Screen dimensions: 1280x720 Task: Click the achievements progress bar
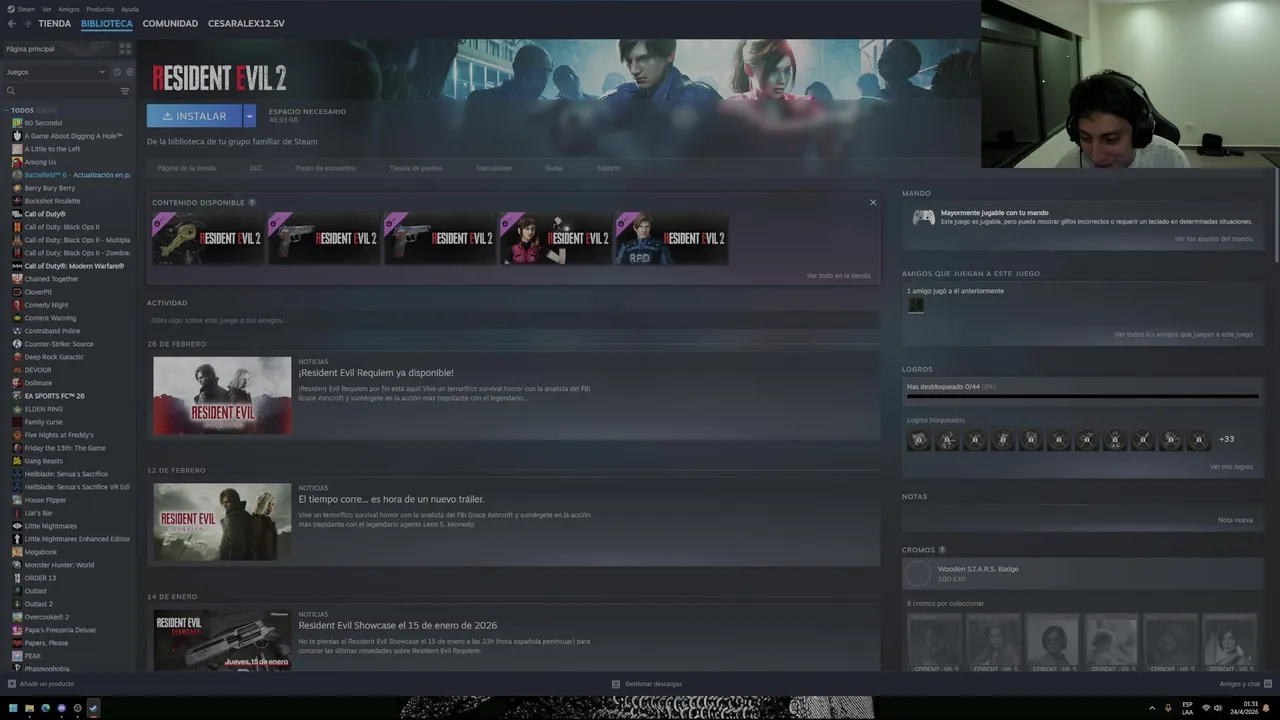[1082, 397]
